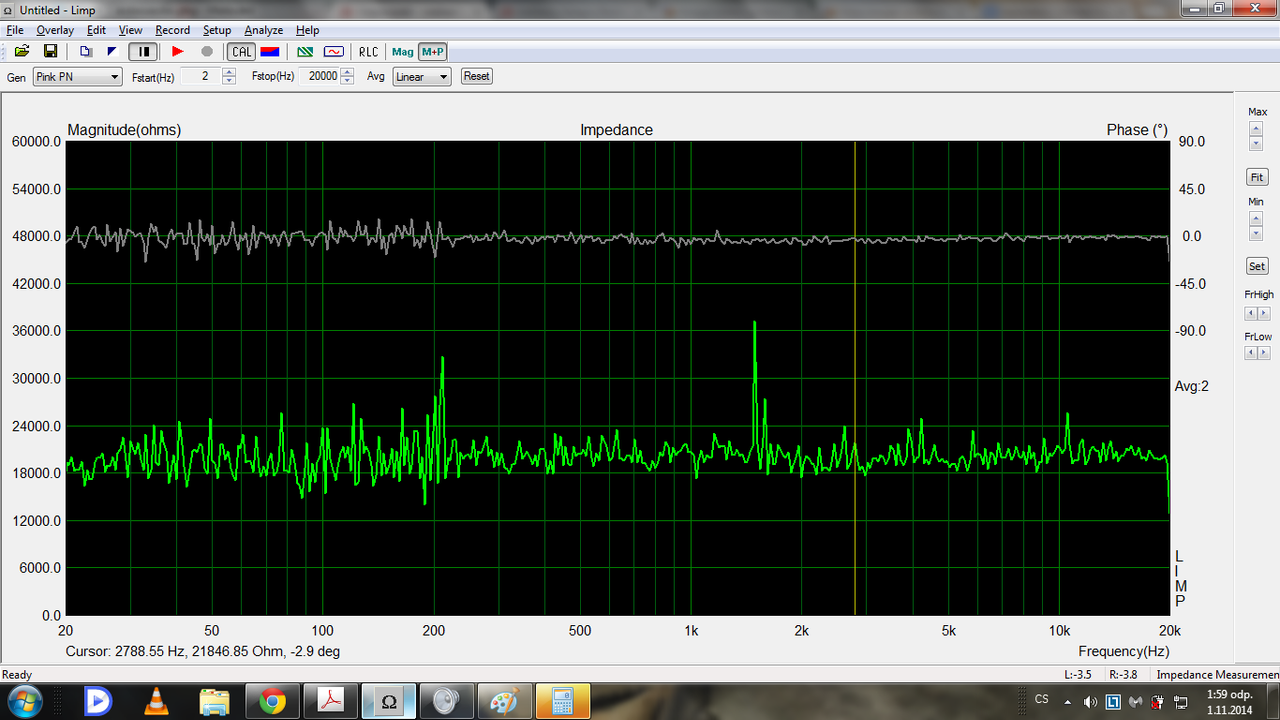Lower Min graph range with down arrow
Screen dimensions: 1280x720
1256,233
